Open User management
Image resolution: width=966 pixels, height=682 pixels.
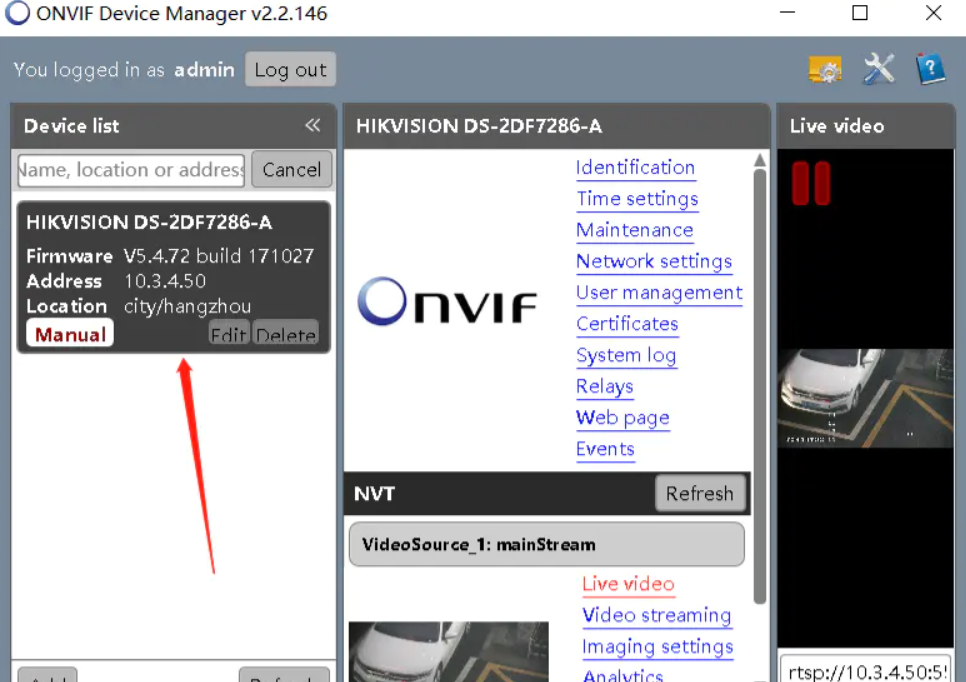pos(659,292)
